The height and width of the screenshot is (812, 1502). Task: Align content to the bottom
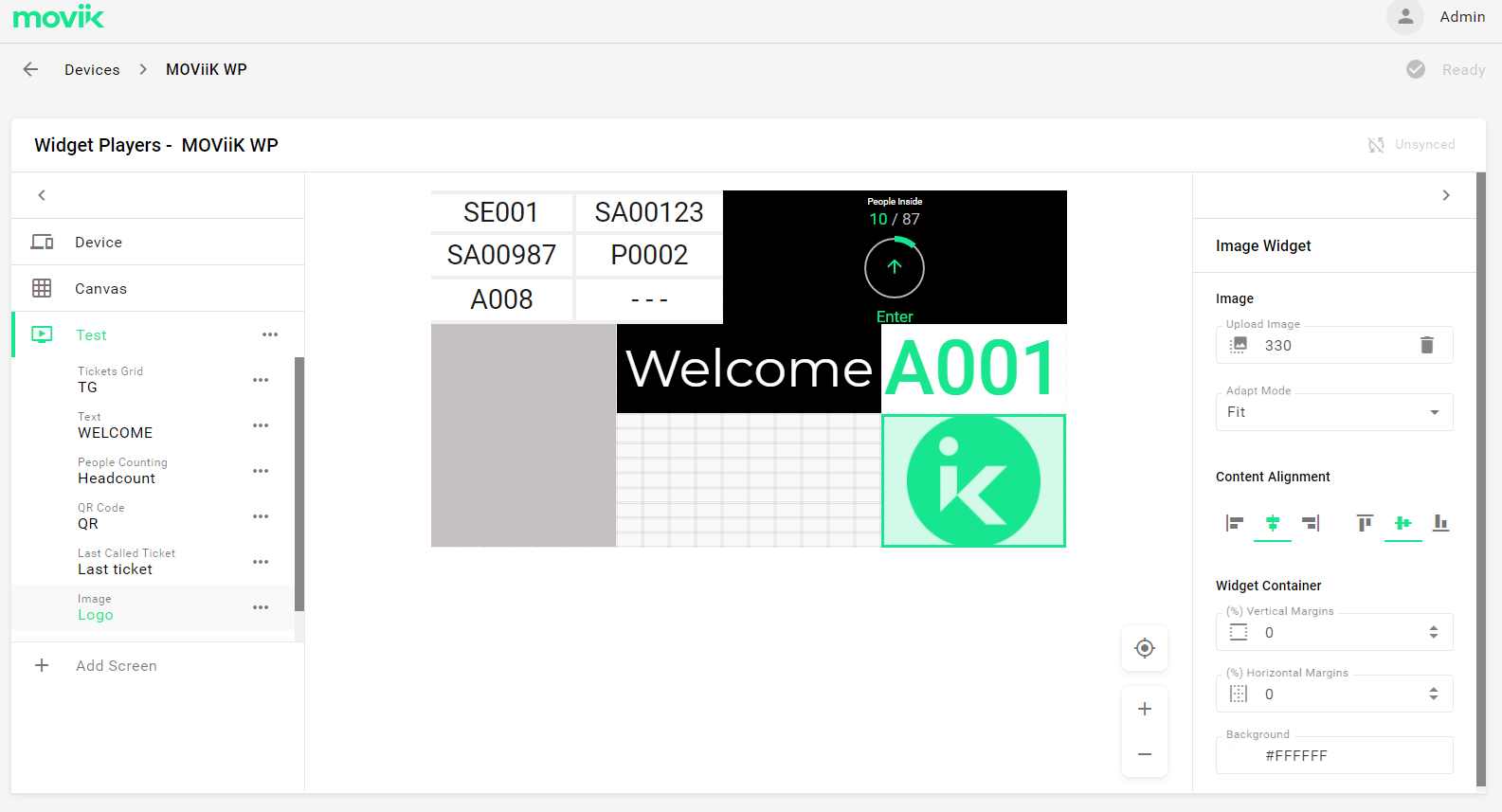click(x=1441, y=523)
